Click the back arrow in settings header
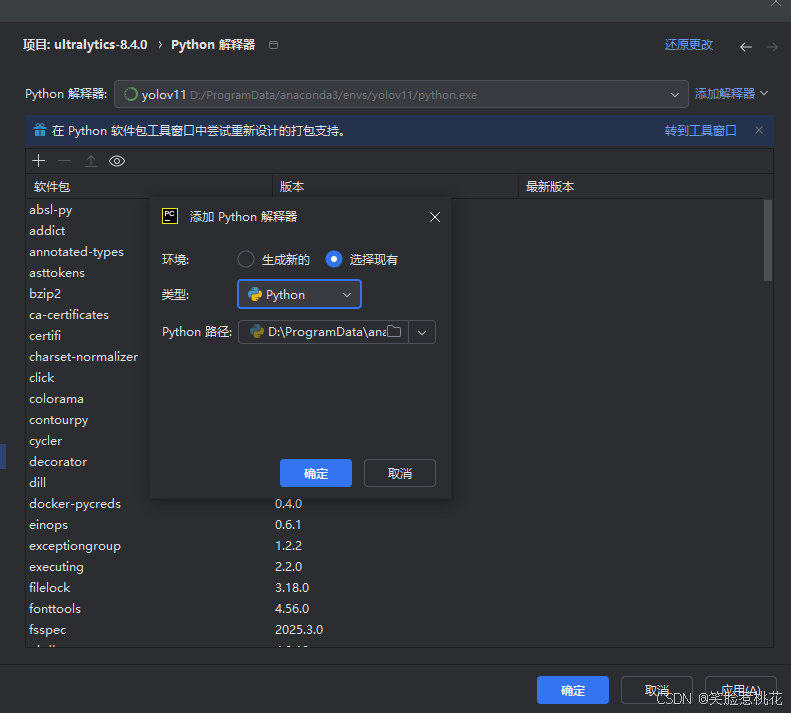The width and height of the screenshot is (791, 713). pyautogui.click(x=746, y=47)
